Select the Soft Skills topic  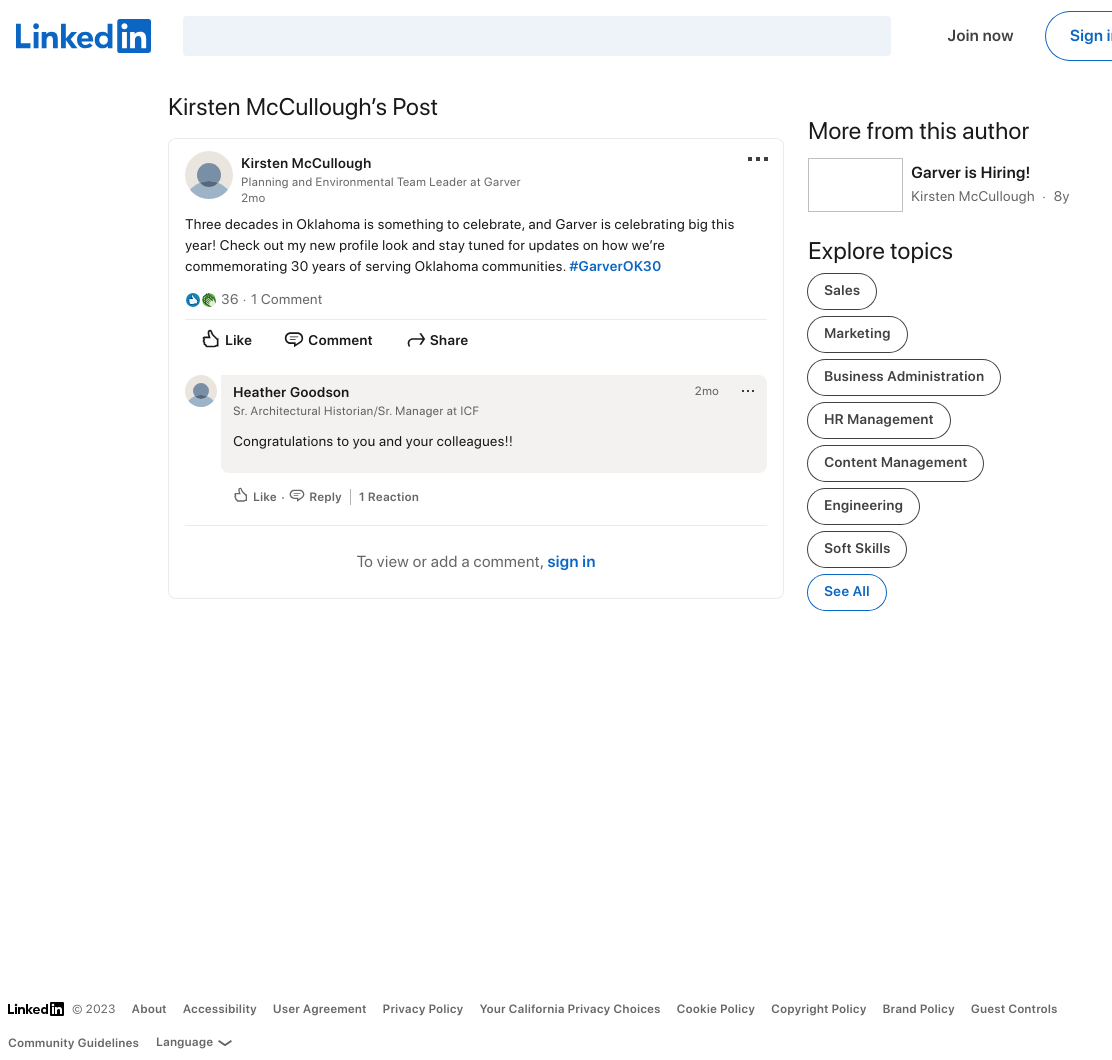[x=857, y=549]
